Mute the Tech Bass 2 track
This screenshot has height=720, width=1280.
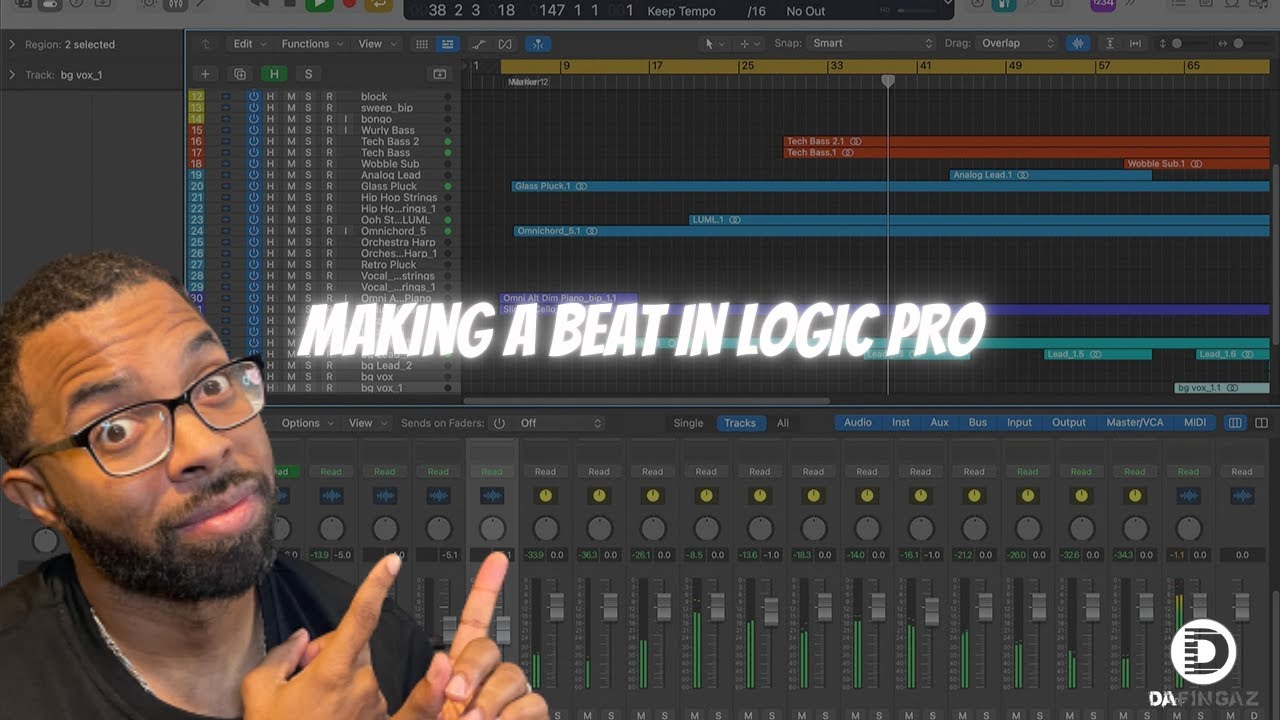291,142
